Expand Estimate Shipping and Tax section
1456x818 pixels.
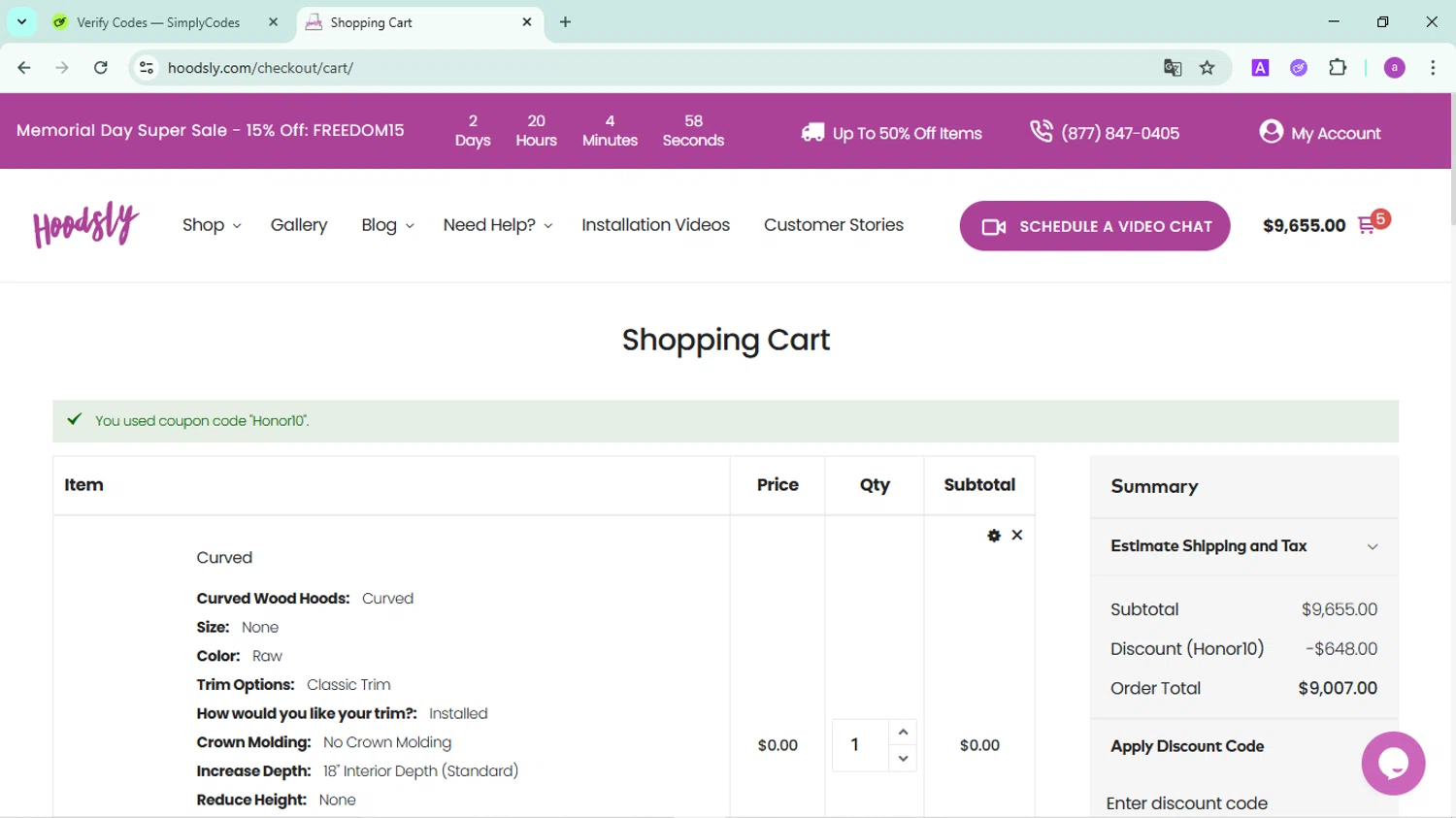tap(1244, 546)
